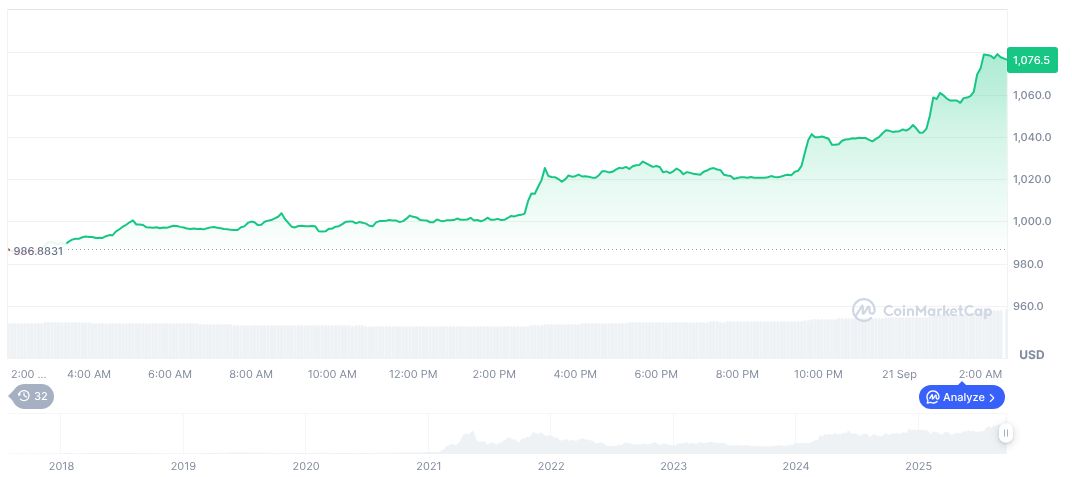Jump to 2024 on the overview timeline
This screenshot has width=1072, height=477.
coord(796,466)
